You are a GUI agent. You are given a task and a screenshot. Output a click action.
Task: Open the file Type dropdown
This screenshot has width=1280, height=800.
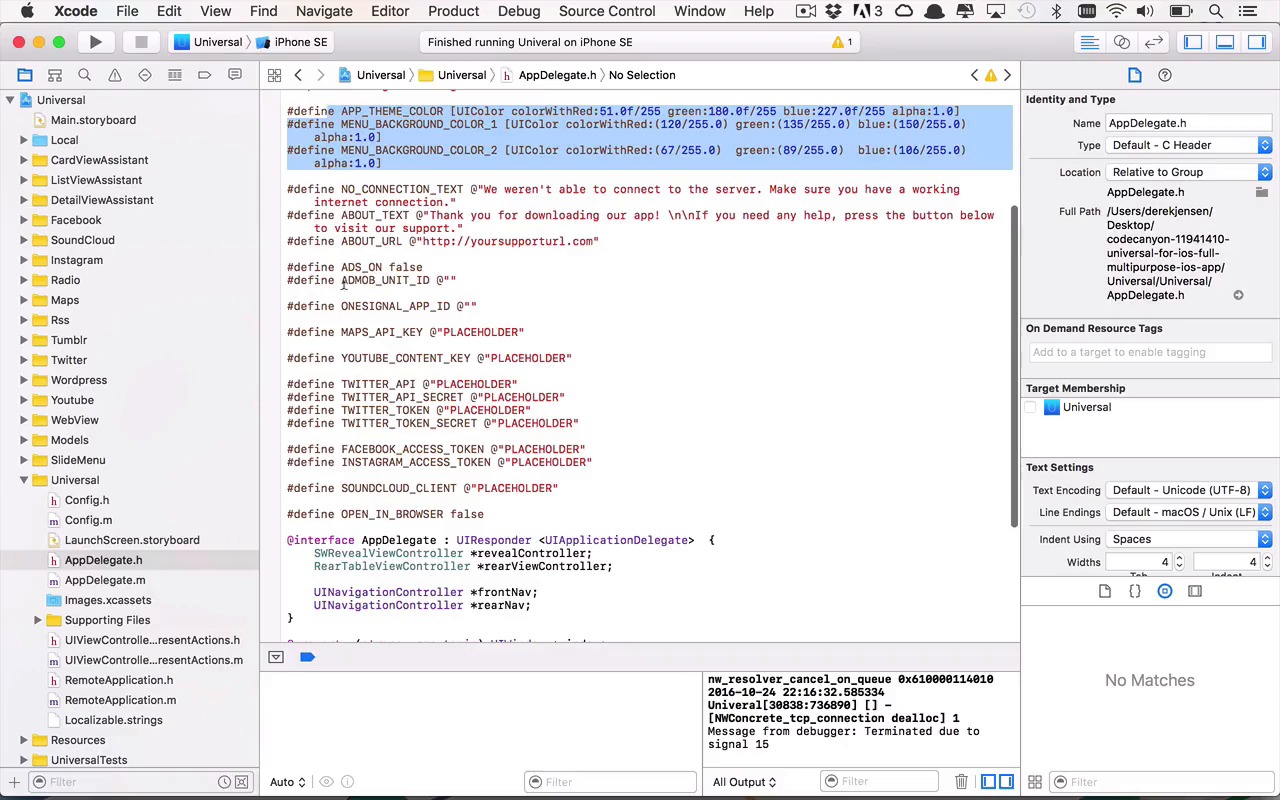(1189, 145)
